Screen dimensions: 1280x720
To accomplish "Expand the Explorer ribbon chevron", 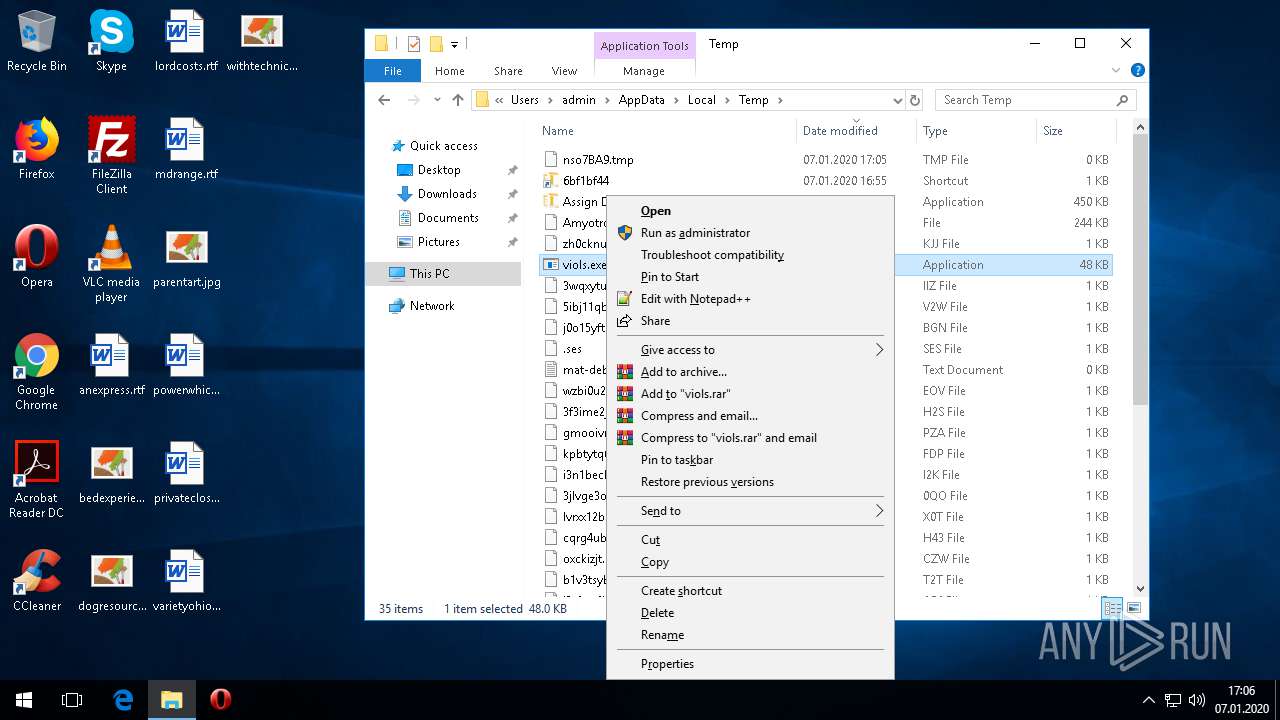I will pos(1116,71).
